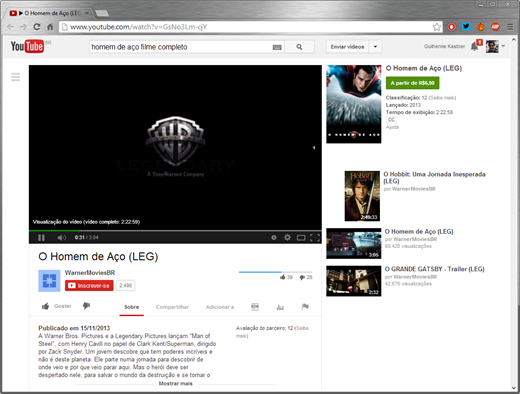This screenshot has height=394, width=520.
Task: Click the search magnifier button
Action: (299, 47)
